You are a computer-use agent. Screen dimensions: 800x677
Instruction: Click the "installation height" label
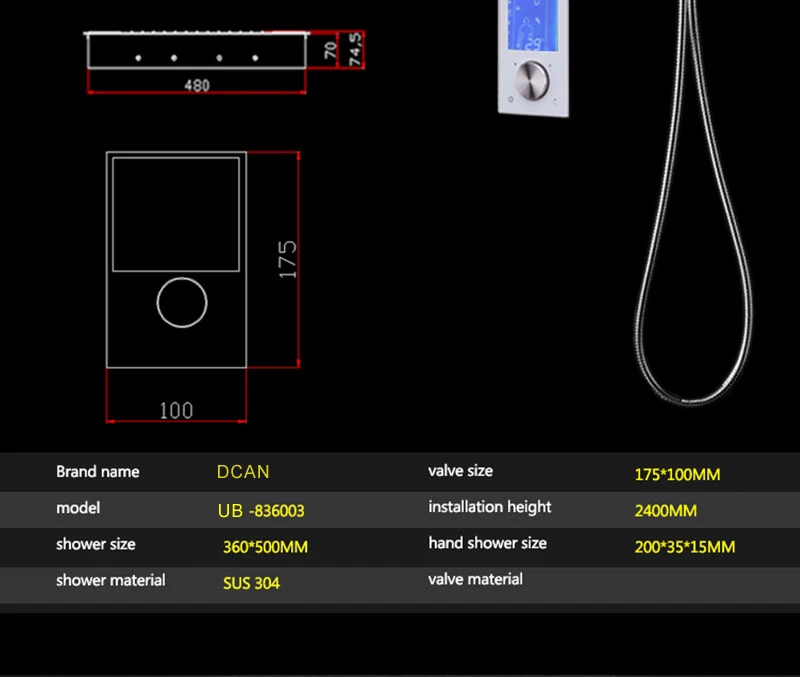tap(489, 507)
